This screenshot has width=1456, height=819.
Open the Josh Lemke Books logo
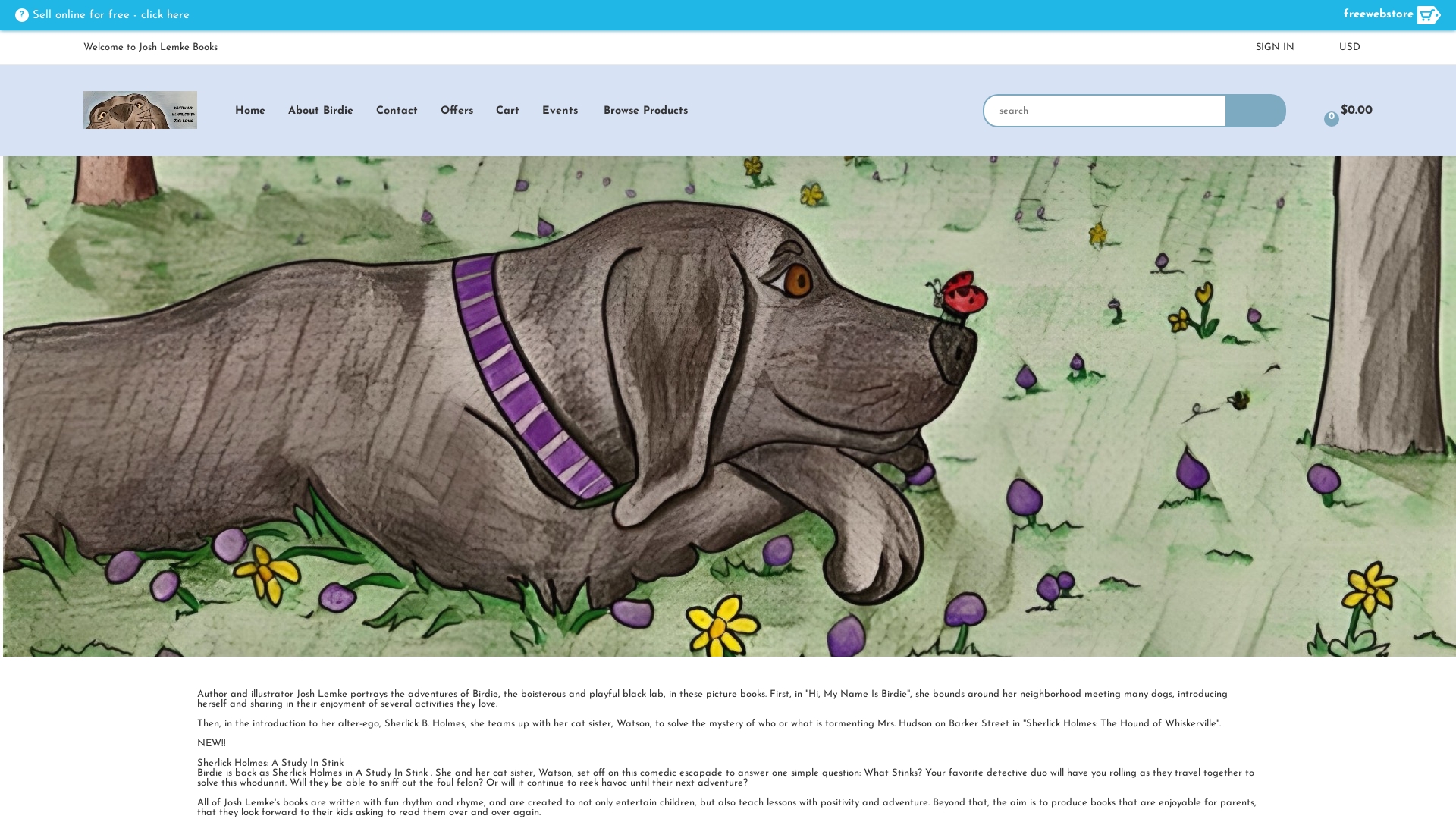point(140,110)
